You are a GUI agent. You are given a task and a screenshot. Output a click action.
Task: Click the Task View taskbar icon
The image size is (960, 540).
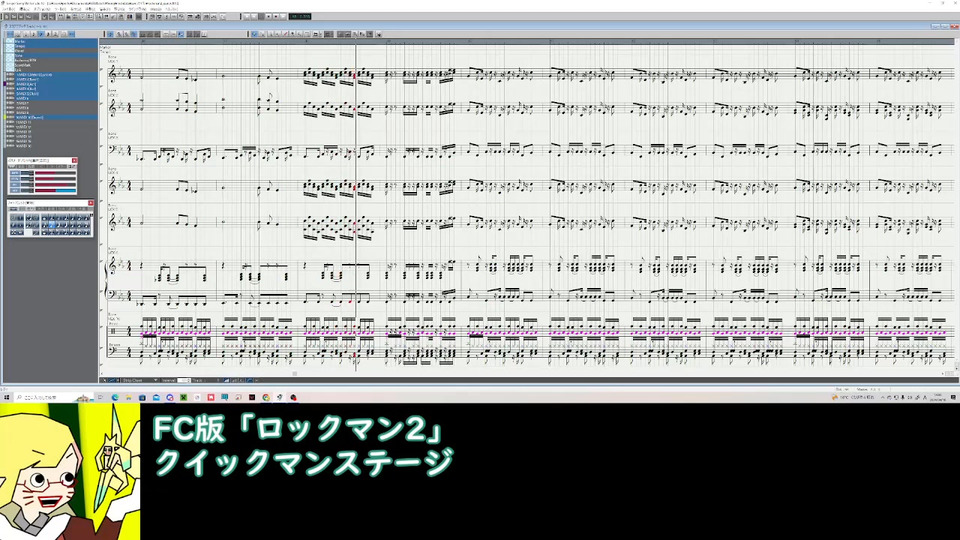point(100,397)
